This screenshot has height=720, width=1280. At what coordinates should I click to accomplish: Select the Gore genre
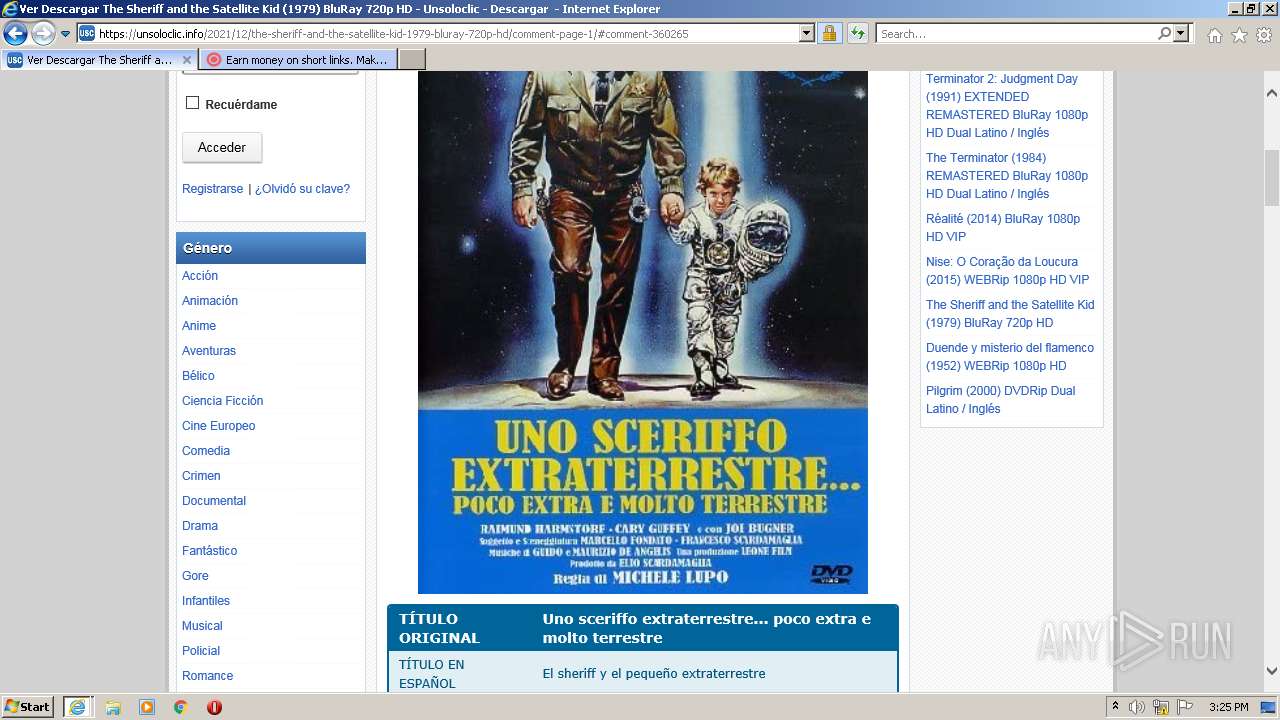tap(195, 576)
